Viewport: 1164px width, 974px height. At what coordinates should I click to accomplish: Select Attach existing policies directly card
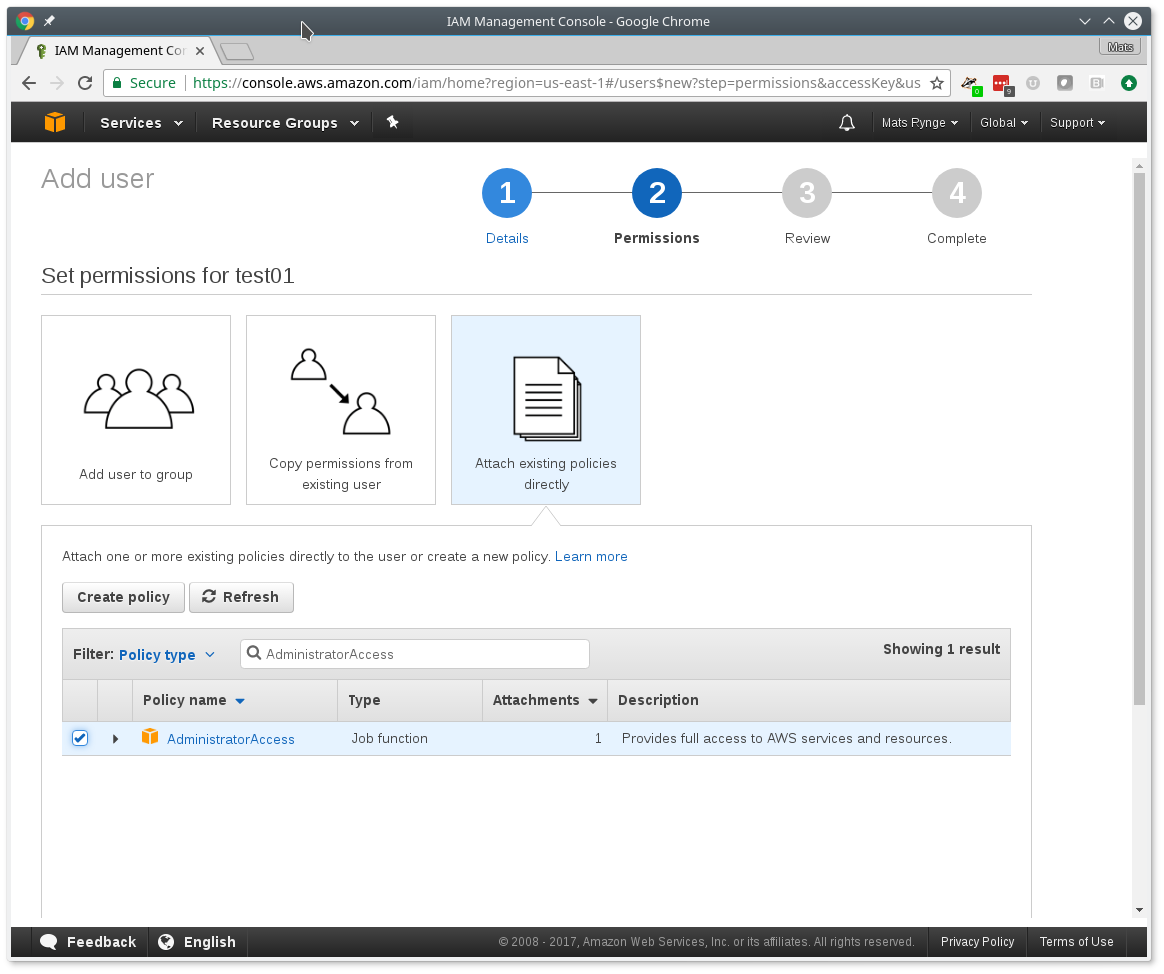pos(546,410)
